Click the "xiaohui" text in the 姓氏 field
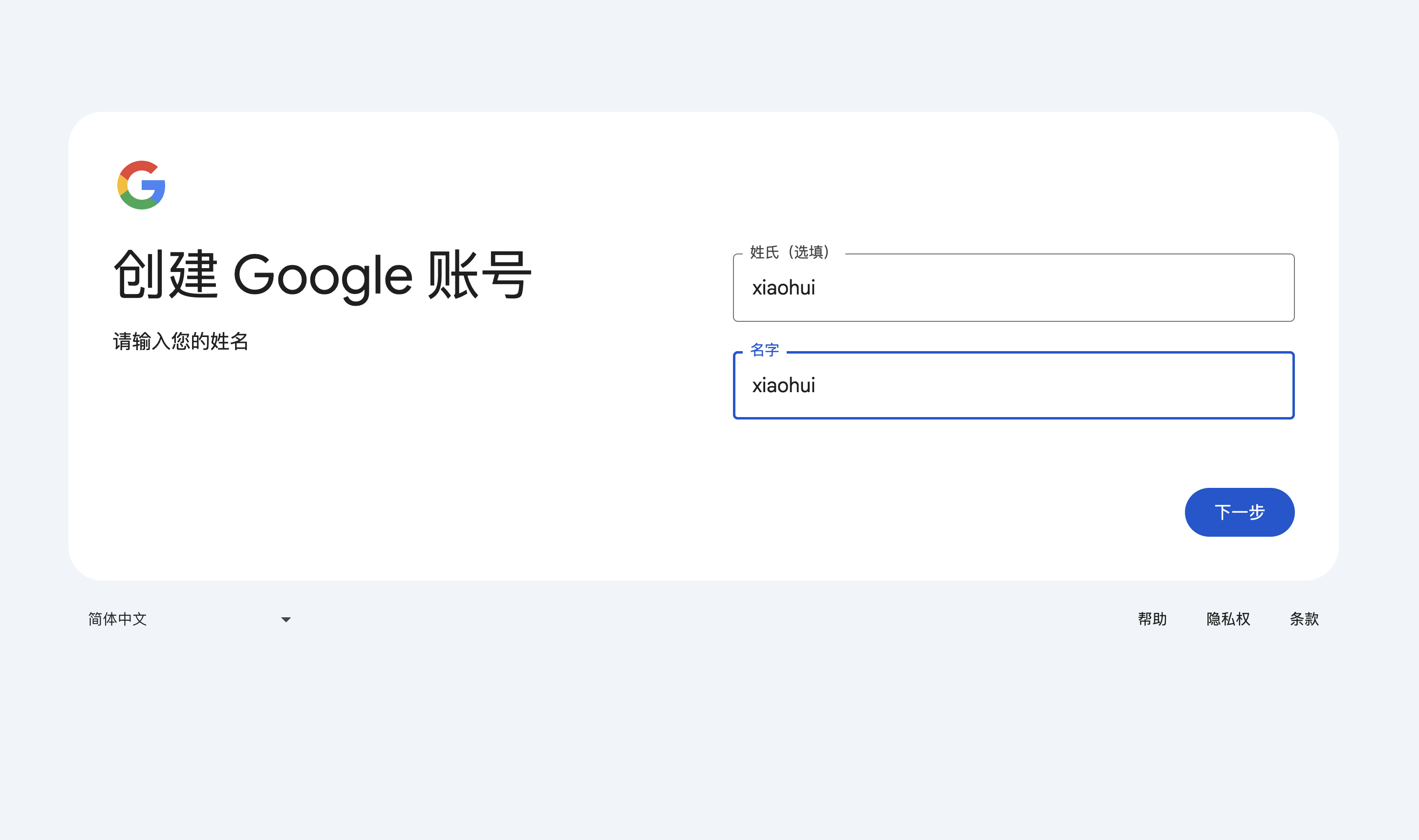 tap(783, 288)
